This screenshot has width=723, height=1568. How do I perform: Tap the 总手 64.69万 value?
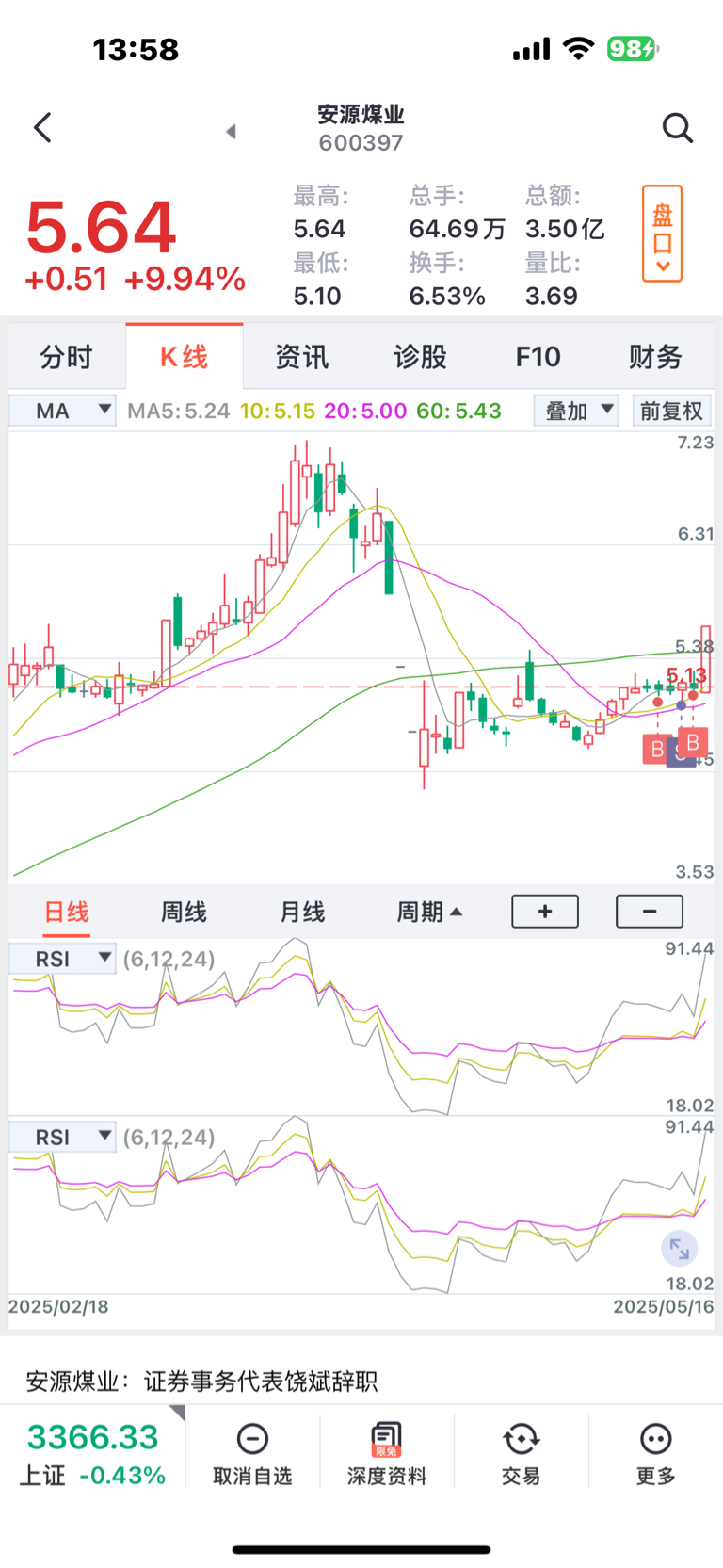click(x=458, y=229)
